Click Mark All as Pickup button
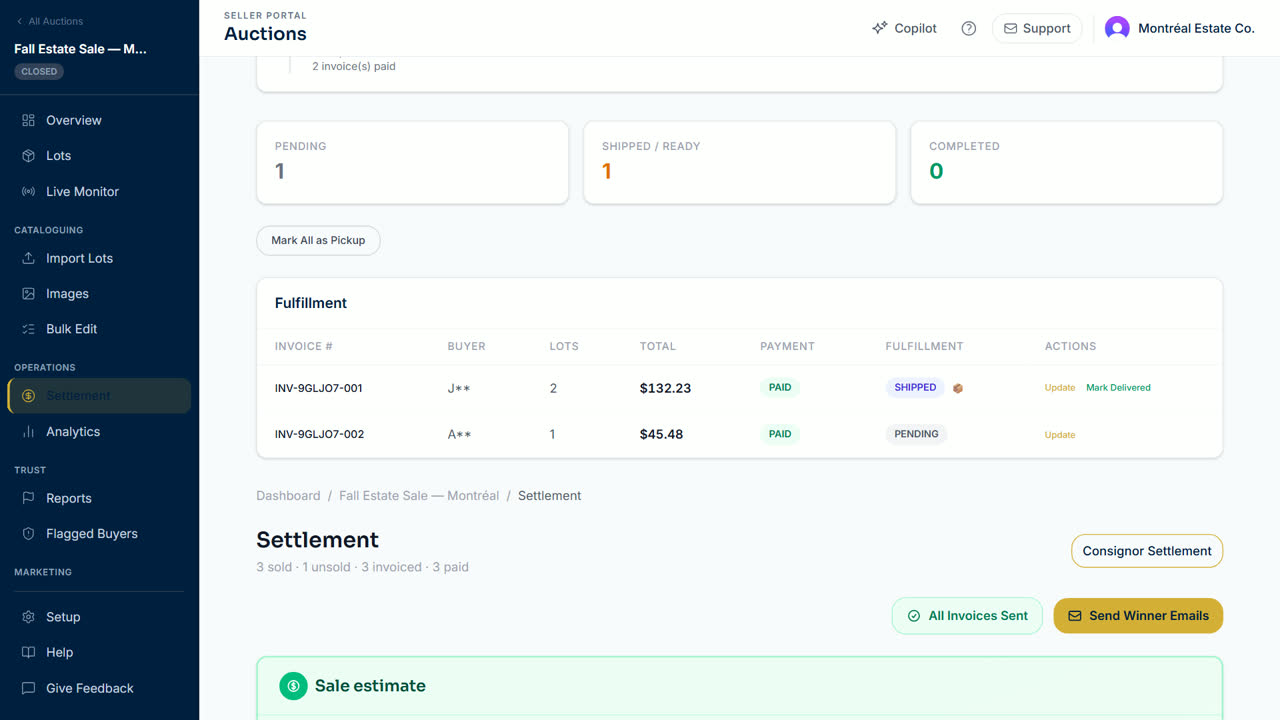Screen dimensions: 1280x720 pyautogui.click(x=318, y=240)
